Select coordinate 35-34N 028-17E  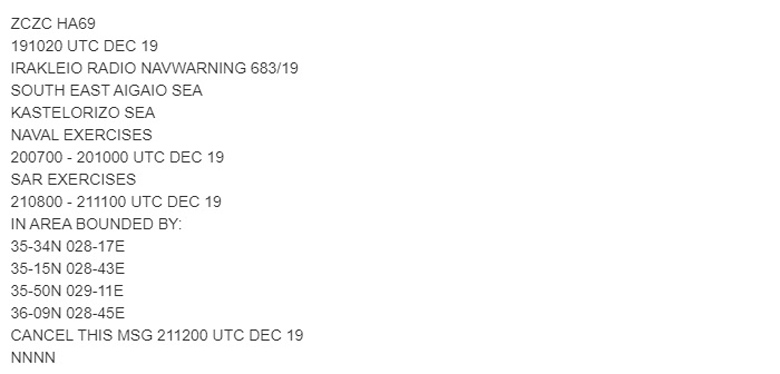[x=68, y=246]
